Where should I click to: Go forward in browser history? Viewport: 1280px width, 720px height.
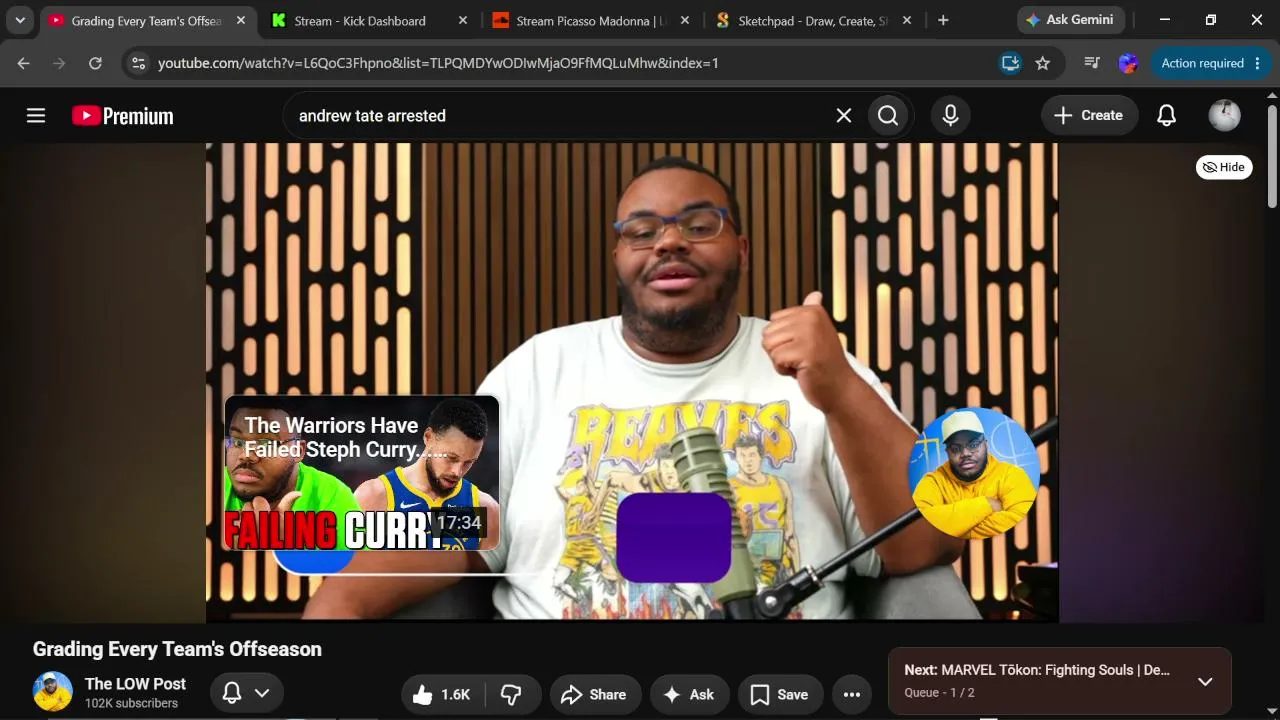point(59,63)
